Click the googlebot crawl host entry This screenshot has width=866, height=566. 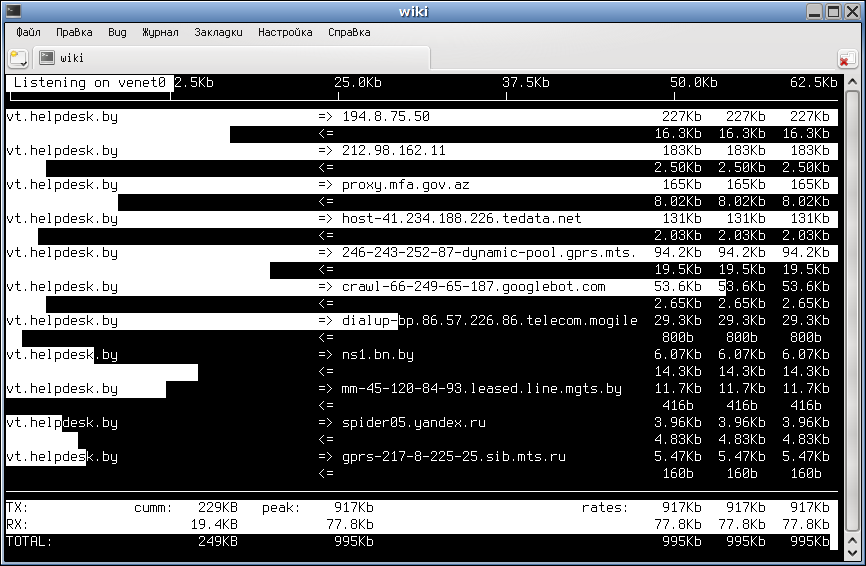tap(473, 287)
